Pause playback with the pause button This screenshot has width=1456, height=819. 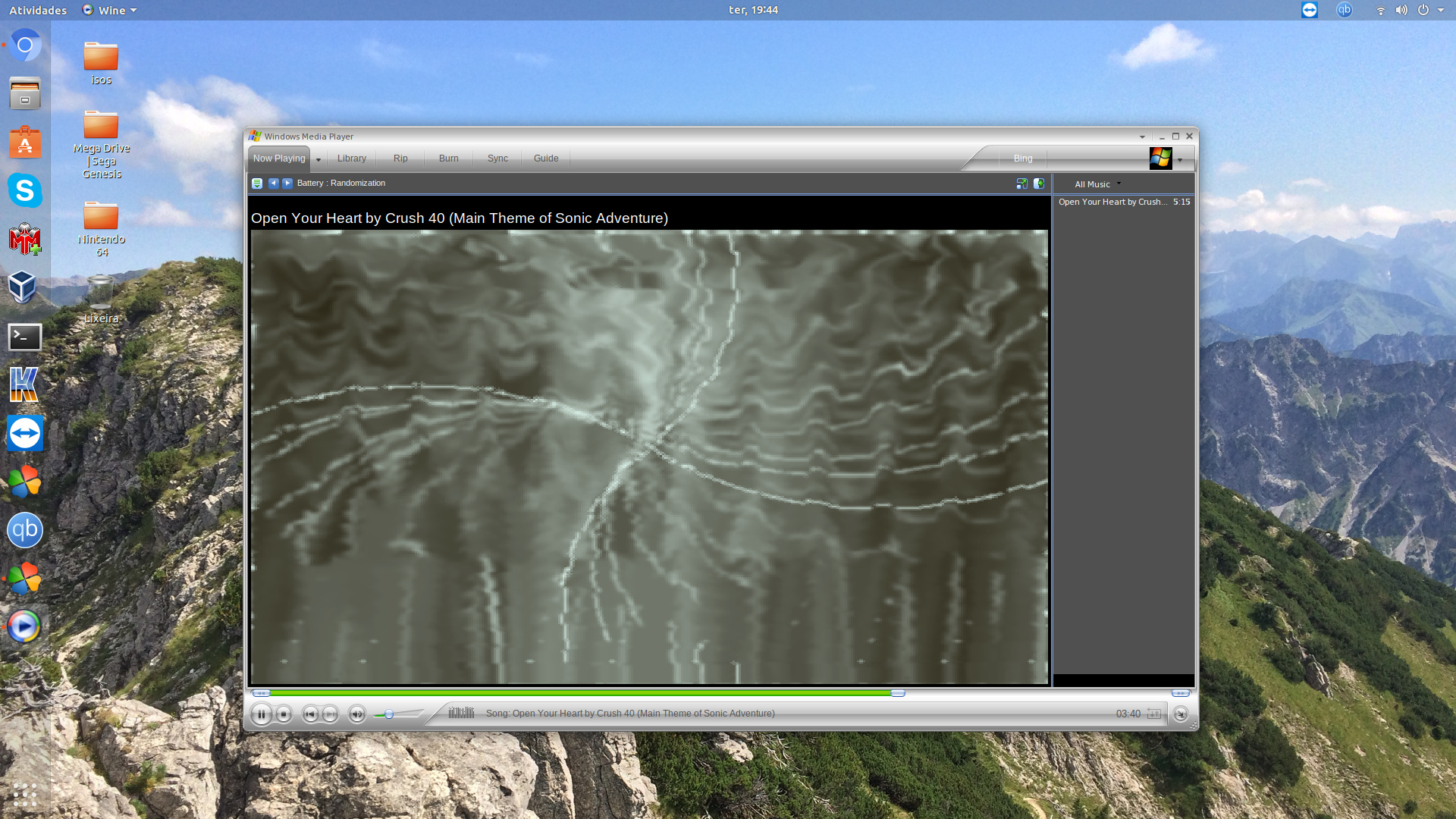(x=261, y=714)
